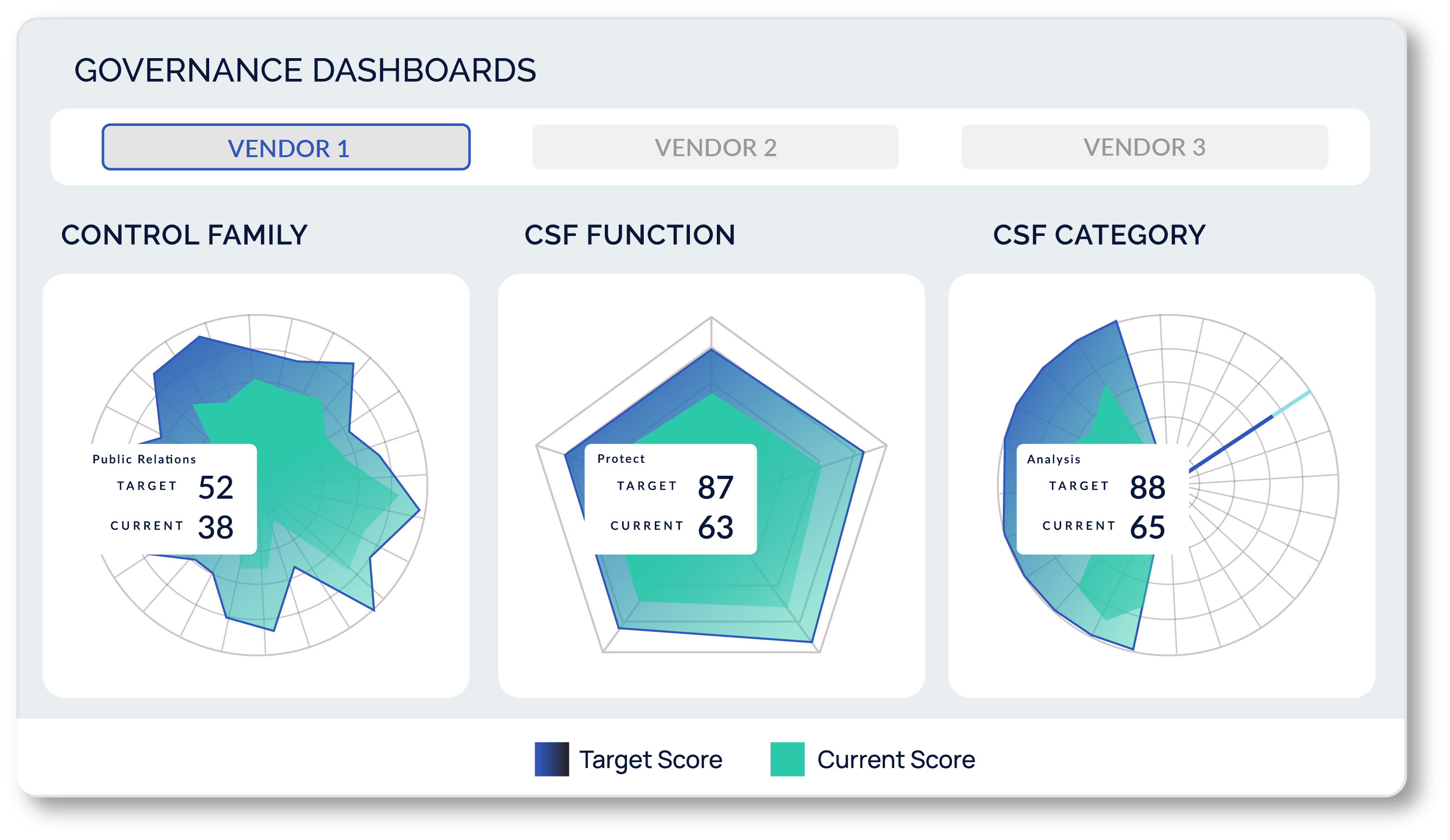Image resolution: width=1450 pixels, height=840 pixels.
Task: Click the Public Relations target value 52
Action: click(x=216, y=487)
